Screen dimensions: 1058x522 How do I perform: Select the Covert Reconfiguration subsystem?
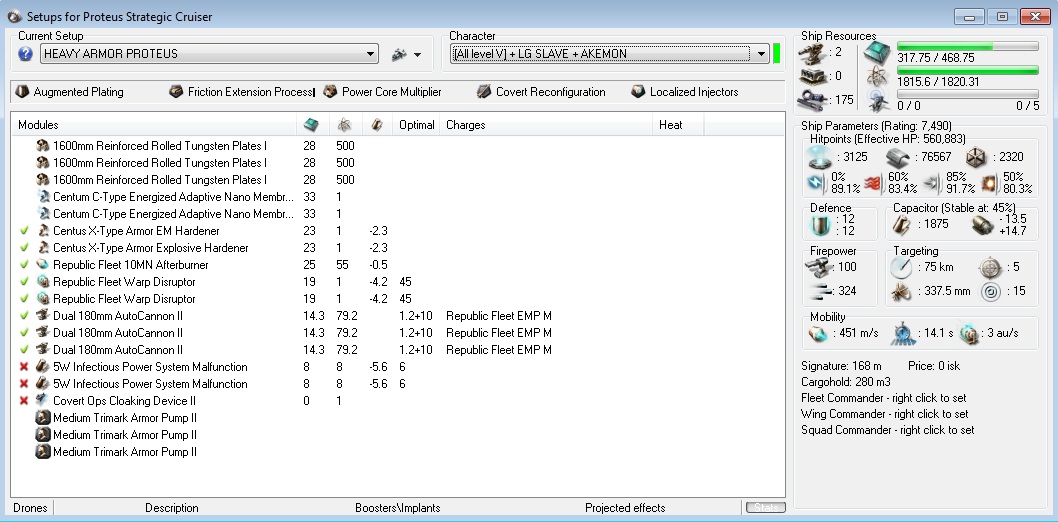click(x=541, y=92)
